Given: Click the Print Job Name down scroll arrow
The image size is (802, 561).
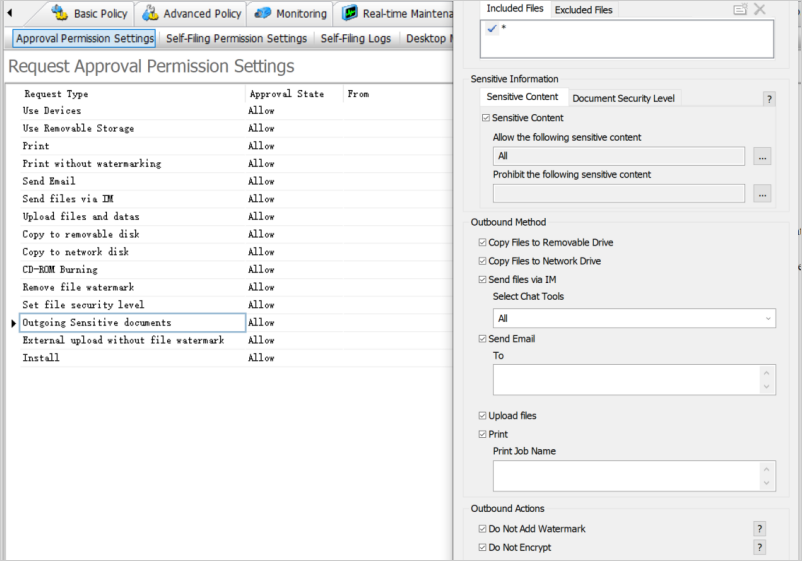Looking at the screenshot, I should [x=766, y=483].
